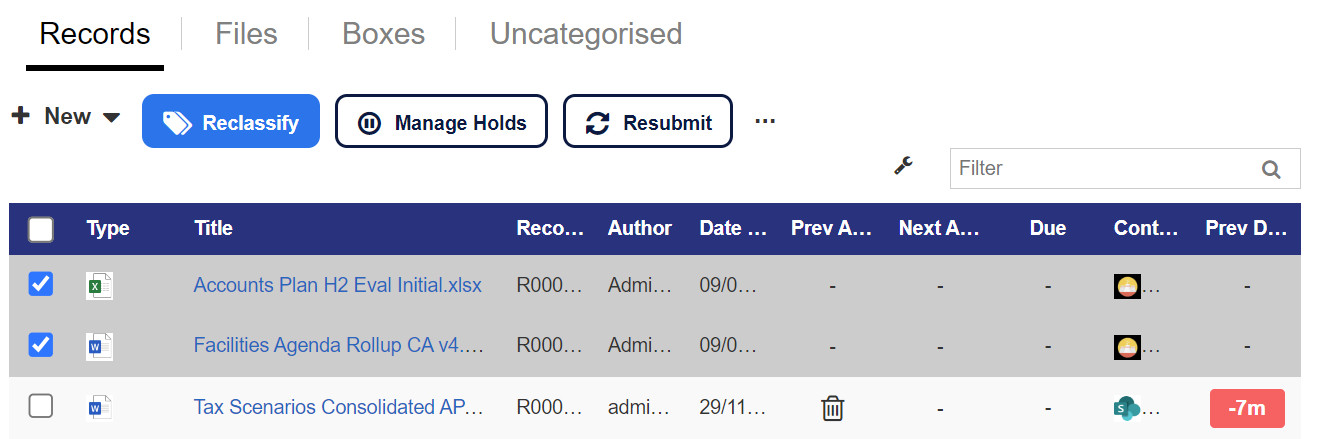The width and height of the screenshot is (1324, 439).
Task: Click the red -7m overdue badge
Action: 1246,408
